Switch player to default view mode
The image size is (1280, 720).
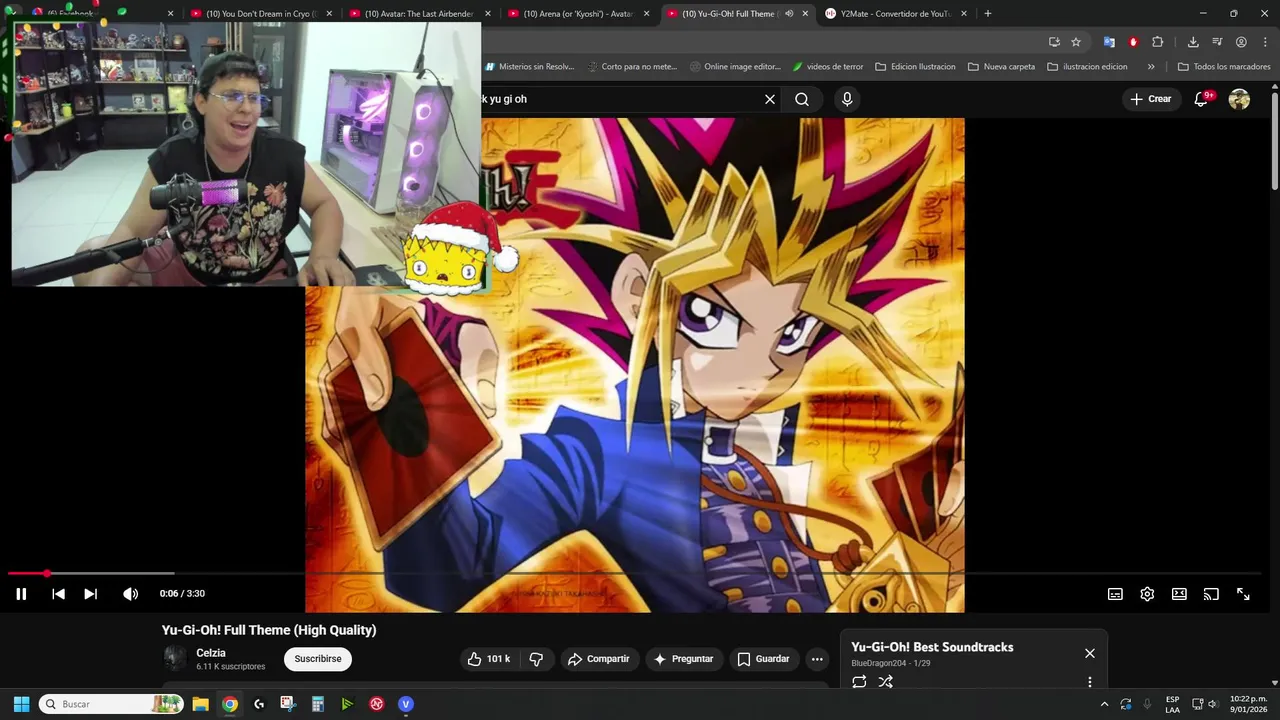(1179, 594)
